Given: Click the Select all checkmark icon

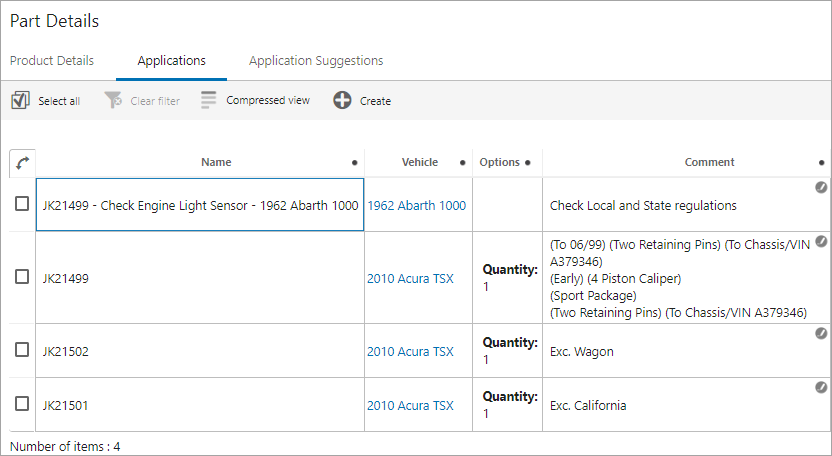Looking at the screenshot, I should click(x=20, y=100).
